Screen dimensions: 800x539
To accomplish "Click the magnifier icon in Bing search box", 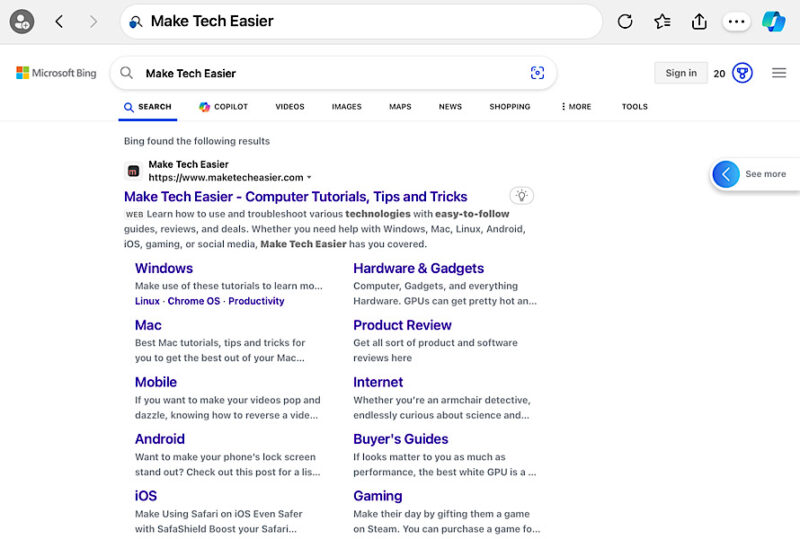I will tap(127, 73).
